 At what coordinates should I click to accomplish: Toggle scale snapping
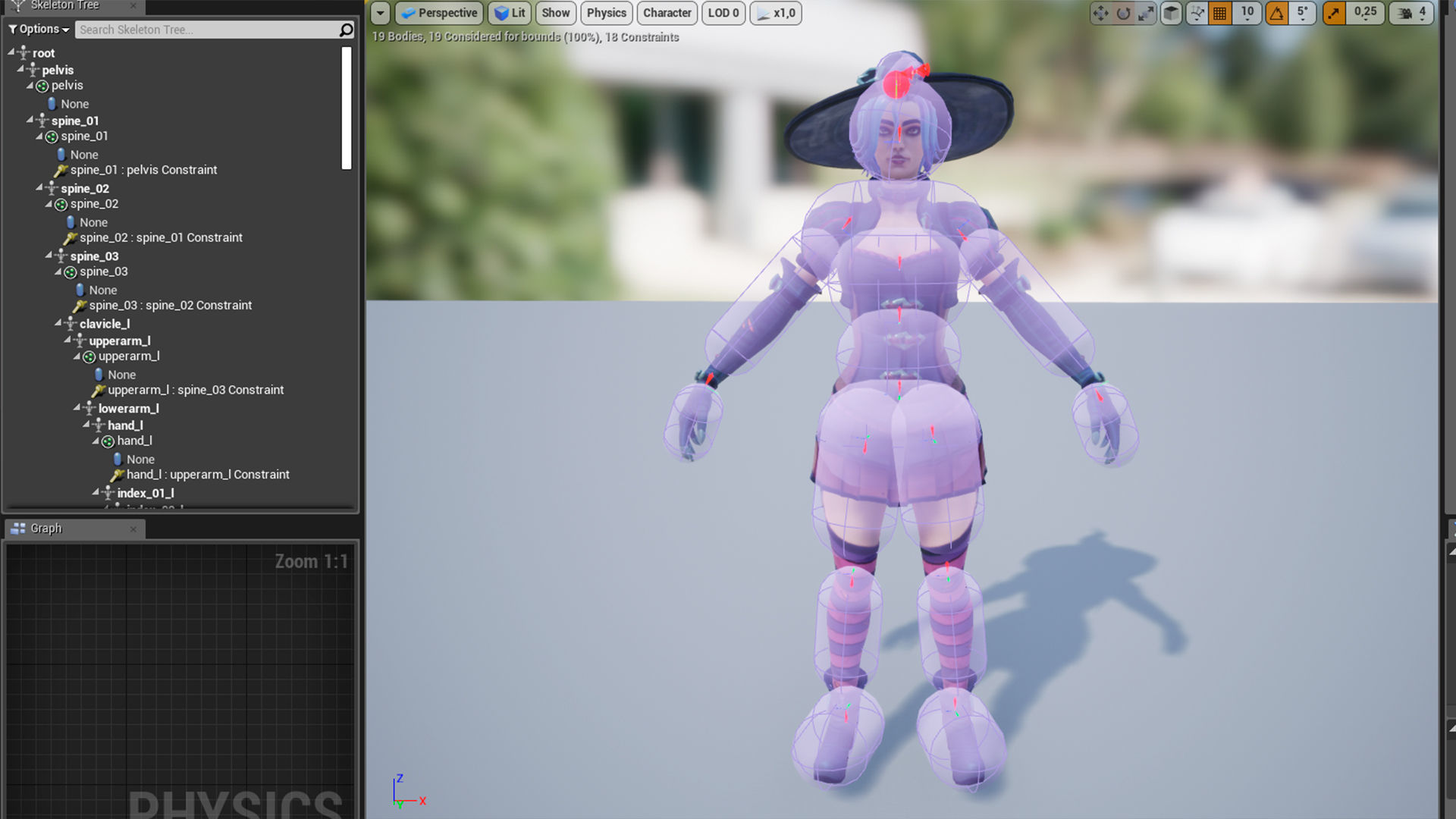click(x=1334, y=13)
